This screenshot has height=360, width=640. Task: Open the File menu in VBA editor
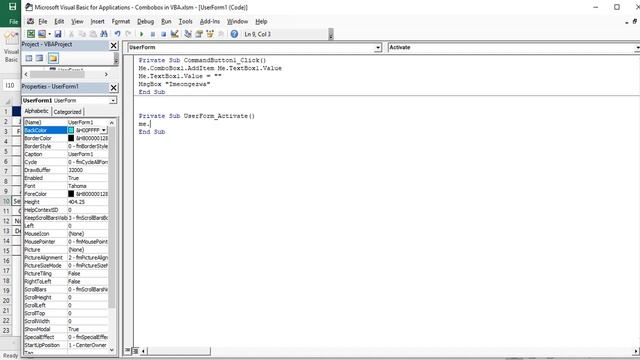(x=42, y=21)
